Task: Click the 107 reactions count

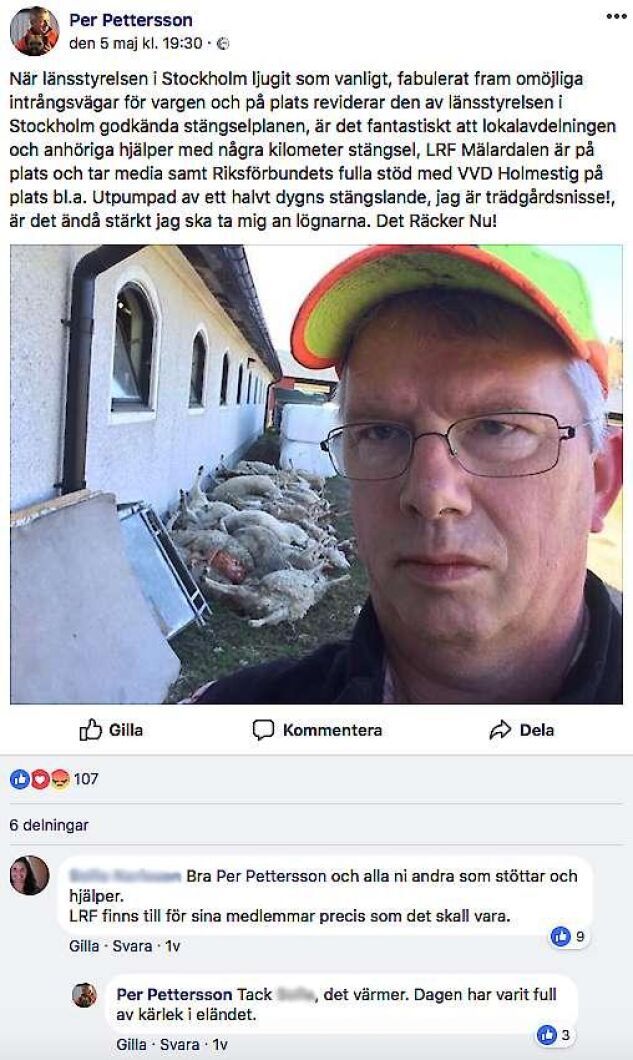Action: [x=86, y=779]
